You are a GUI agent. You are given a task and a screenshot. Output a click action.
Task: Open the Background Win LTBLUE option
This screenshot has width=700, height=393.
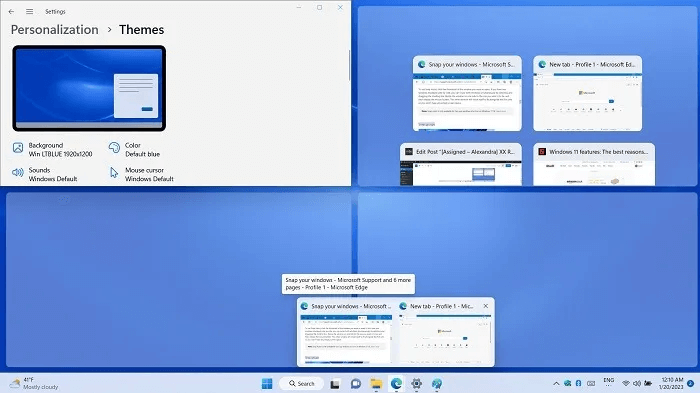click(x=54, y=150)
